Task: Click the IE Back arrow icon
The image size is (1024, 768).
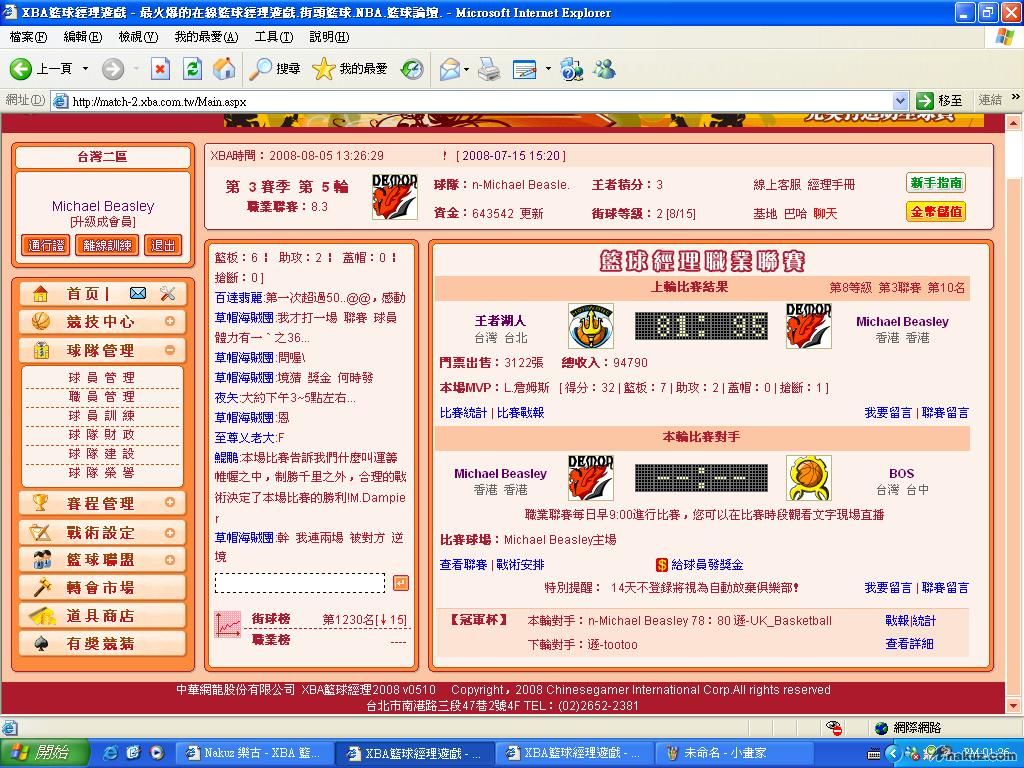Action: click(x=20, y=69)
